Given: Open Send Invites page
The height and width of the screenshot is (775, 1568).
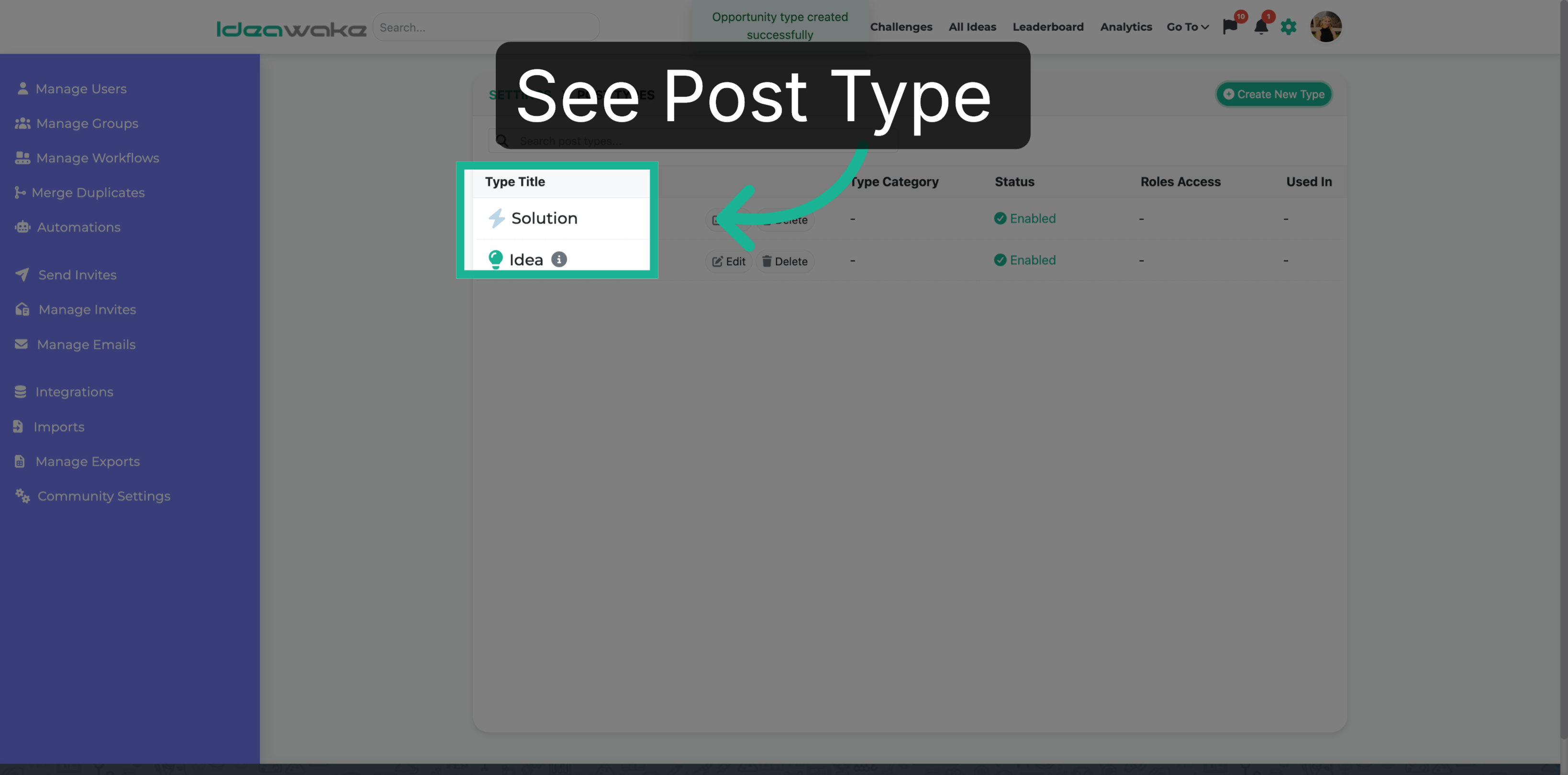Looking at the screenshot, I should pyautogui.click(x=66, y=275).
